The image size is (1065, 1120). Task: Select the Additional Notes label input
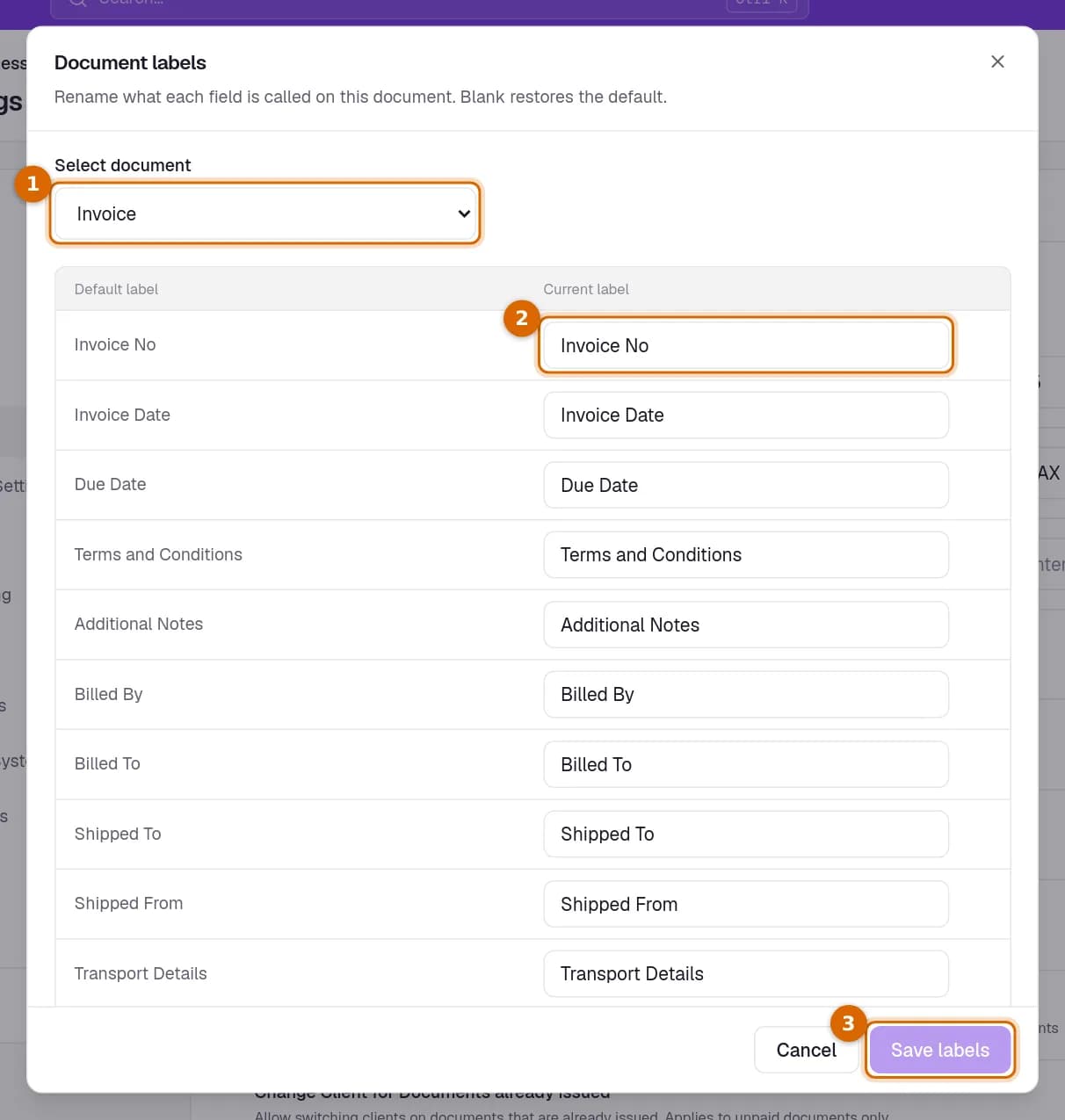coord(746,625)
